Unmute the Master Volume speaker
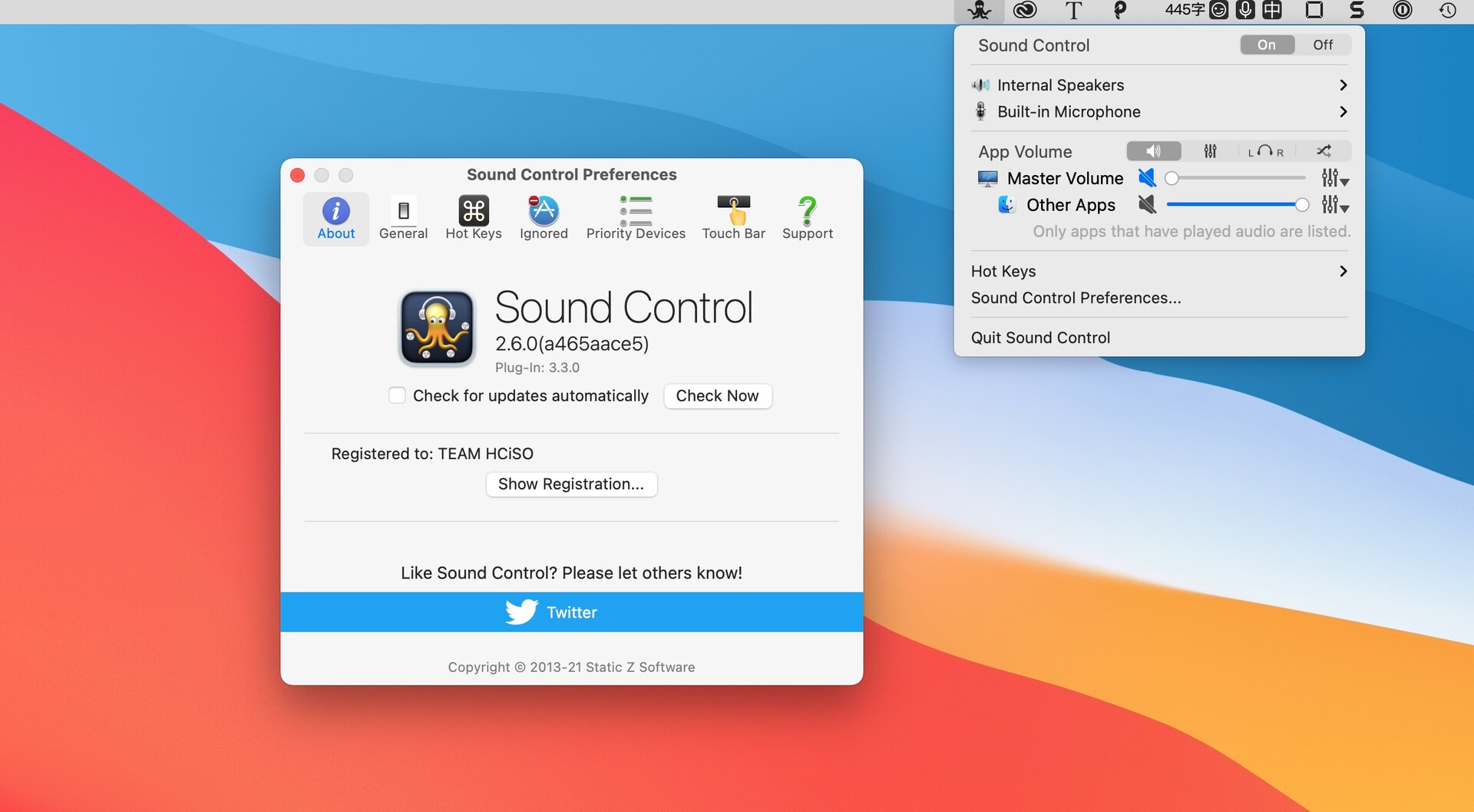This screenshot has width=1474, height=812. tap(1147, 177)
